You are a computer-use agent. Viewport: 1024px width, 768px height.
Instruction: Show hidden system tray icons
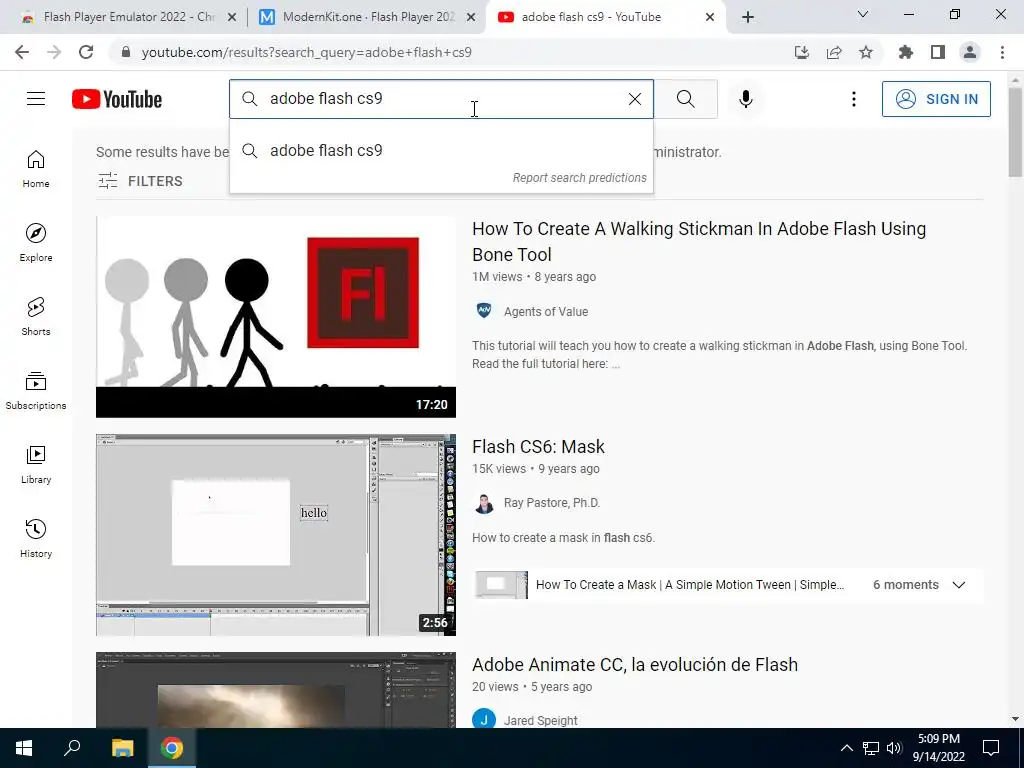(x=846, y=748)
